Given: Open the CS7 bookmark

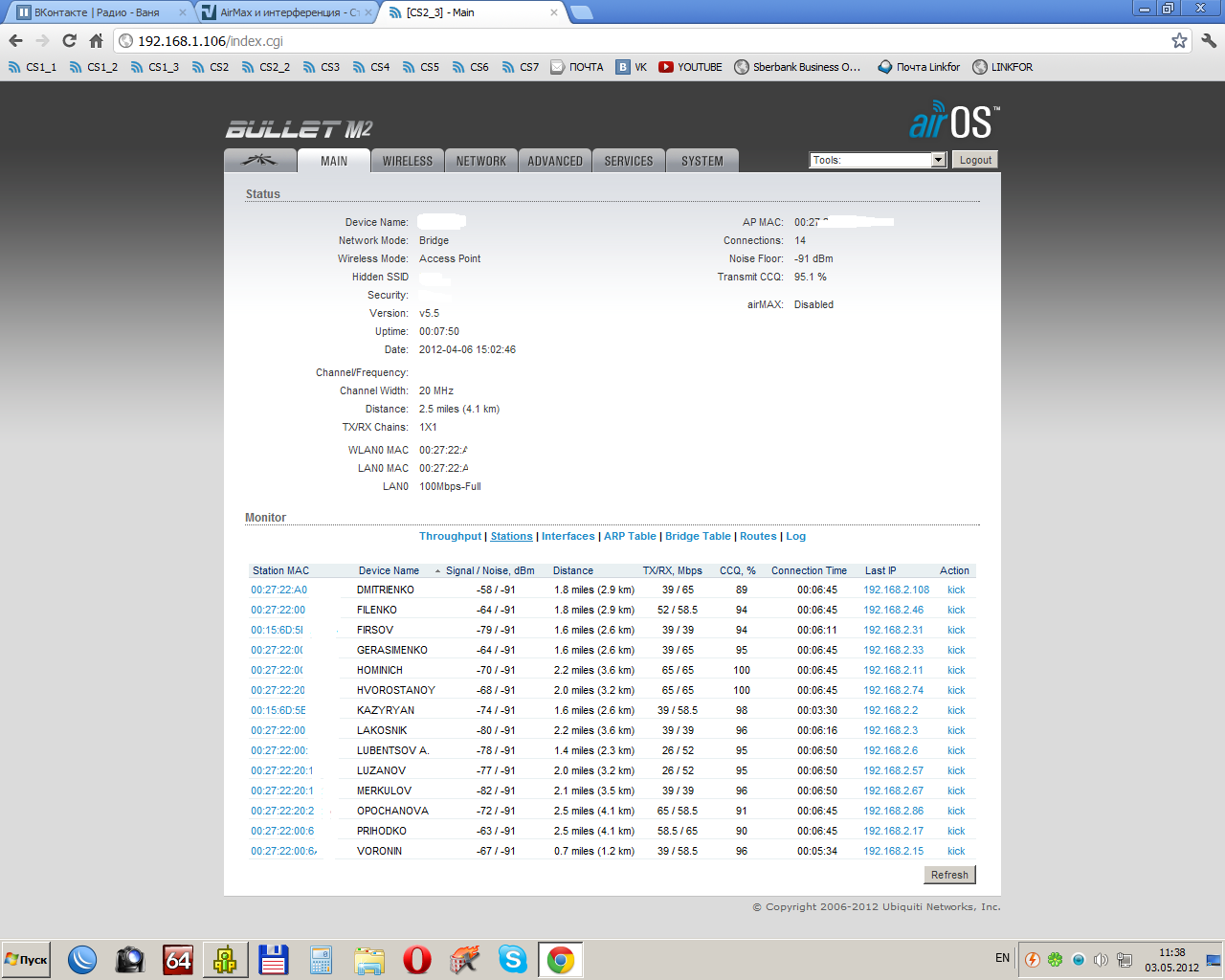Looking at the screenshot, I should click(521, 67).
